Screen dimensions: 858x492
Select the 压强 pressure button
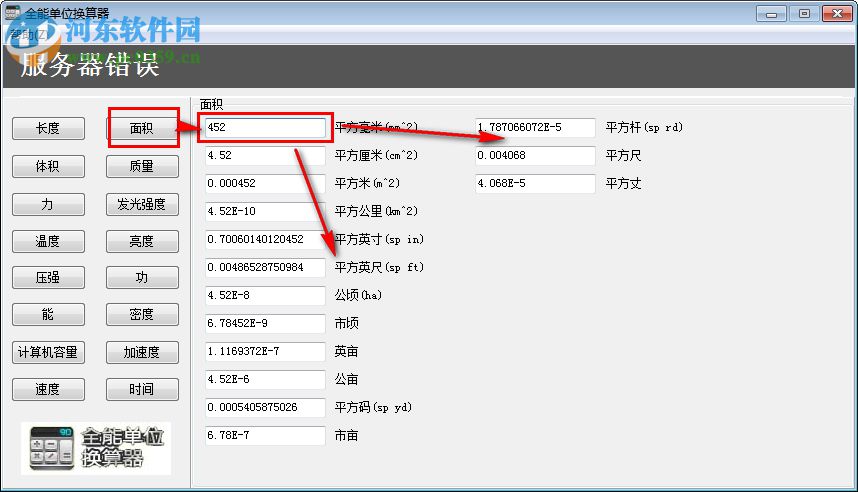(x=48, y=277)
